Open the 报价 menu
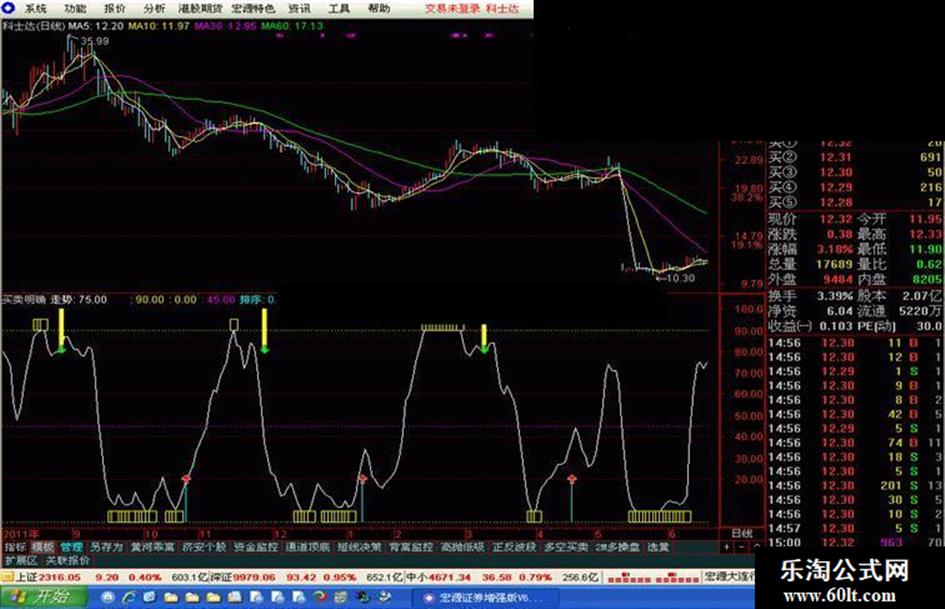 tap(115, 8)
